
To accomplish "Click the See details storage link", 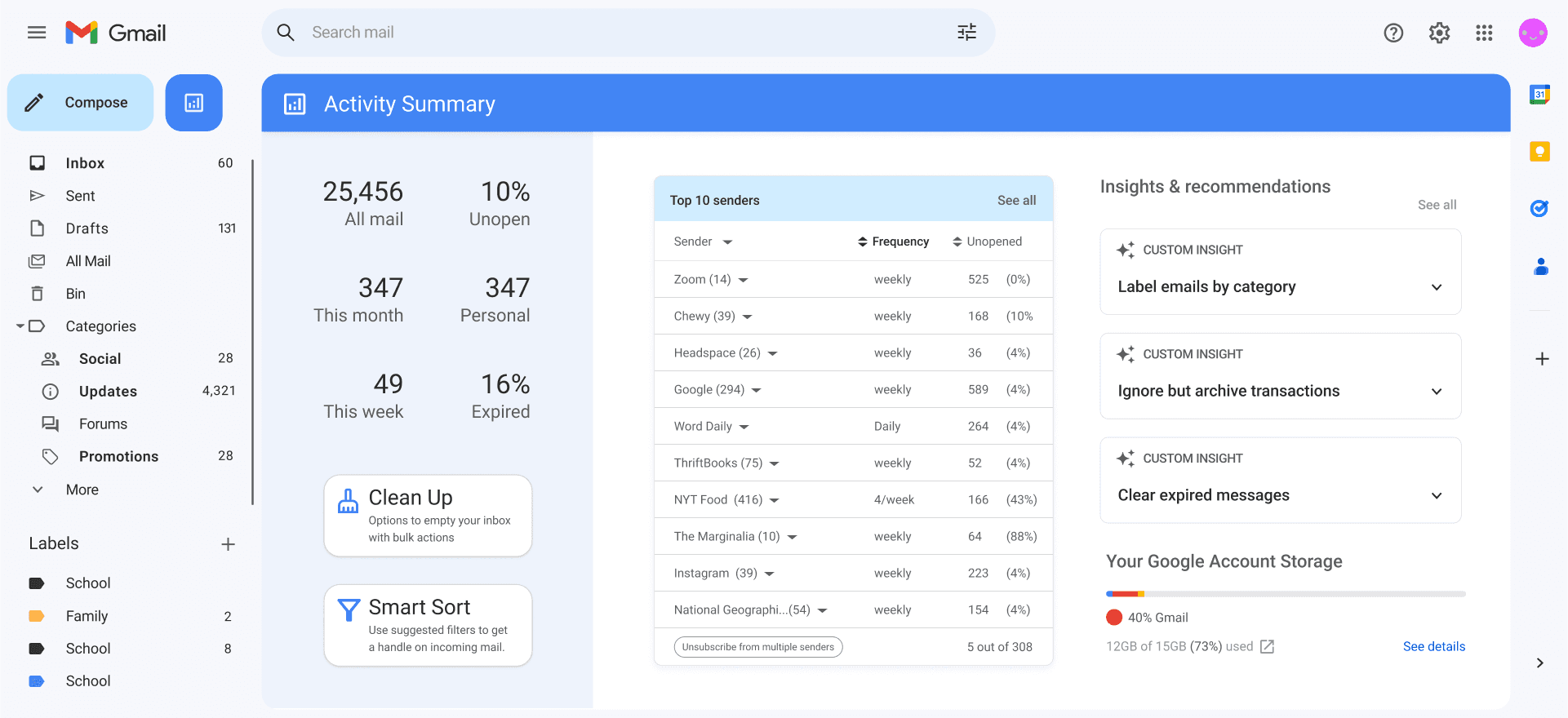I will (x=1434, y=646).
